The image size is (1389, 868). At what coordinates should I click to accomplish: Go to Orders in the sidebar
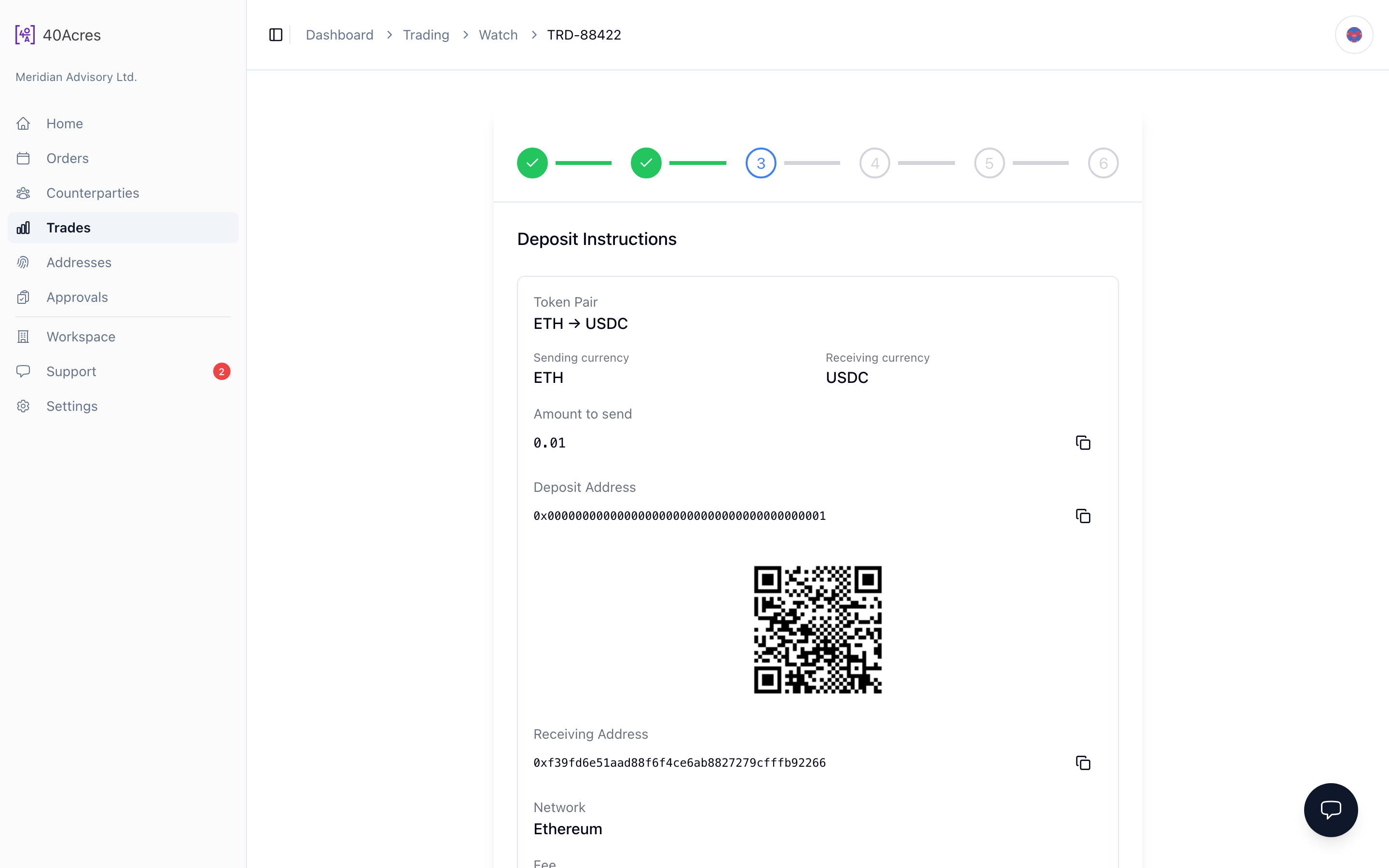click(x=123, y=159)
